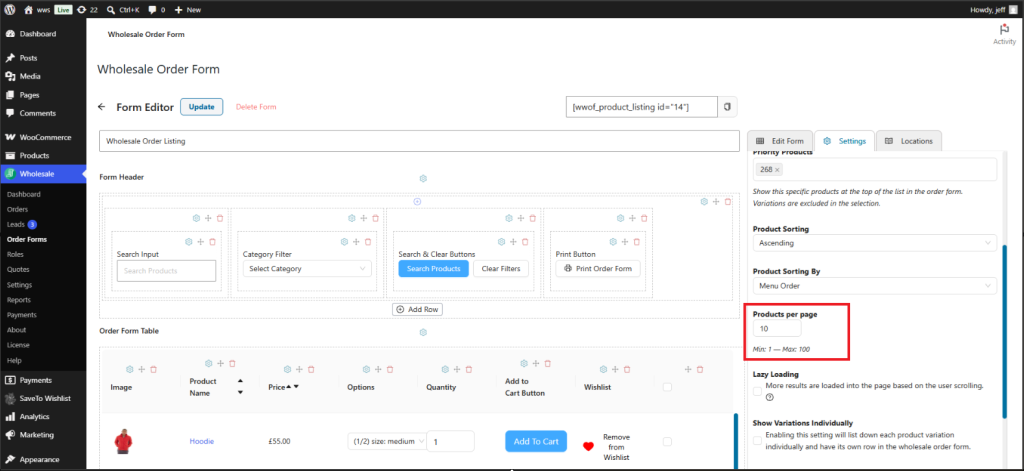
Task: Open the Select Category dropdown
Action: point(307,268)
